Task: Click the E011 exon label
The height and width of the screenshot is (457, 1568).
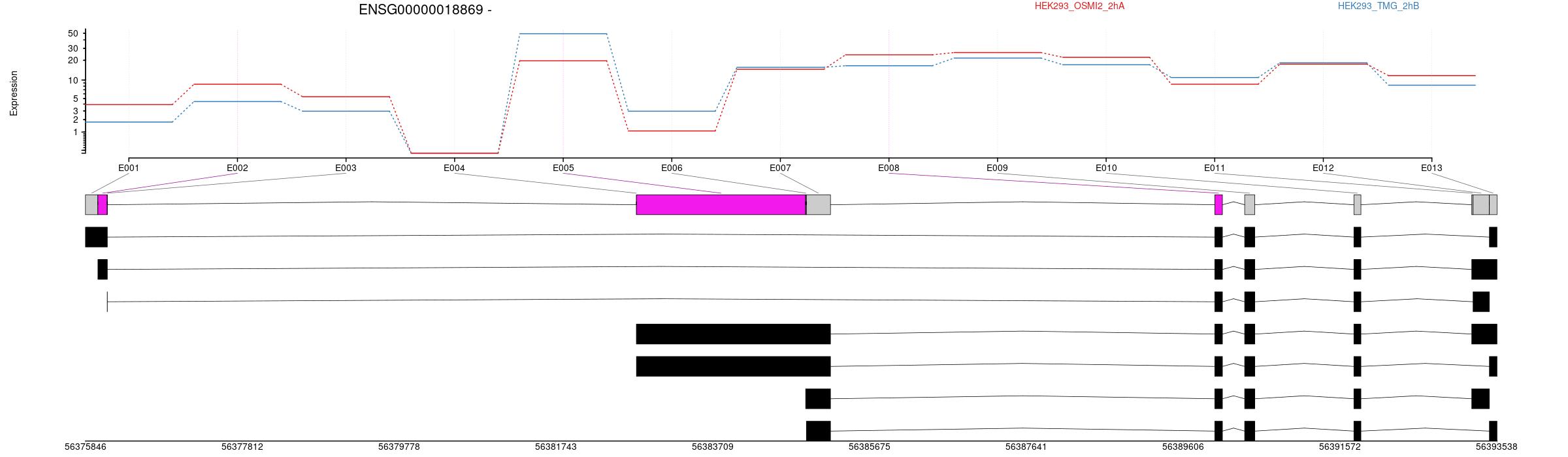Action: click(x=1215, y=168)
